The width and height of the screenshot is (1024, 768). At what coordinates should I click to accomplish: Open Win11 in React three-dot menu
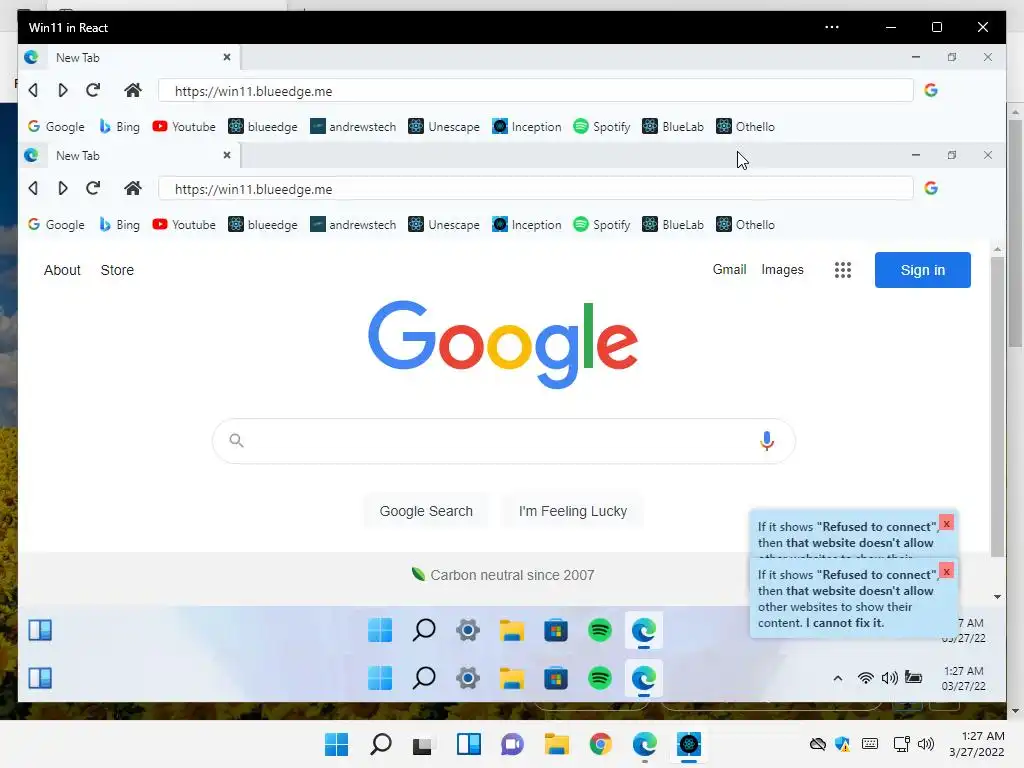(831, 27)
